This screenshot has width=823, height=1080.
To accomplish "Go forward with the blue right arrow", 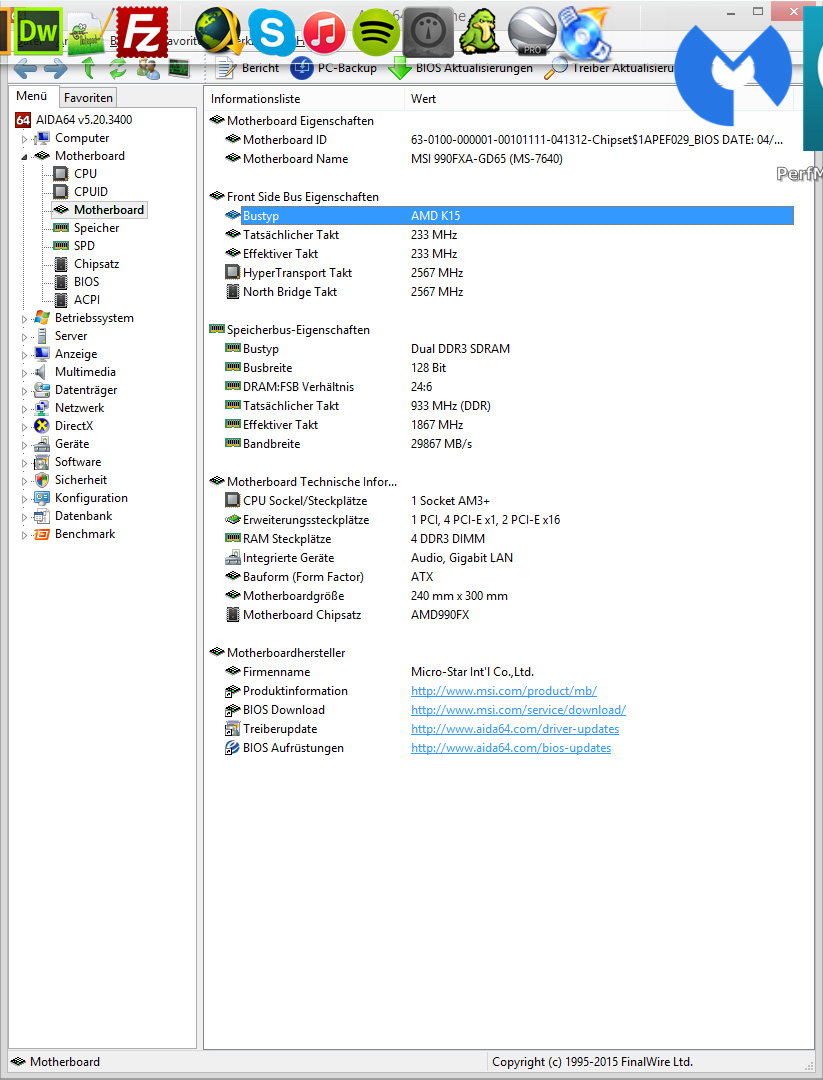I will (x=56, y=68).
